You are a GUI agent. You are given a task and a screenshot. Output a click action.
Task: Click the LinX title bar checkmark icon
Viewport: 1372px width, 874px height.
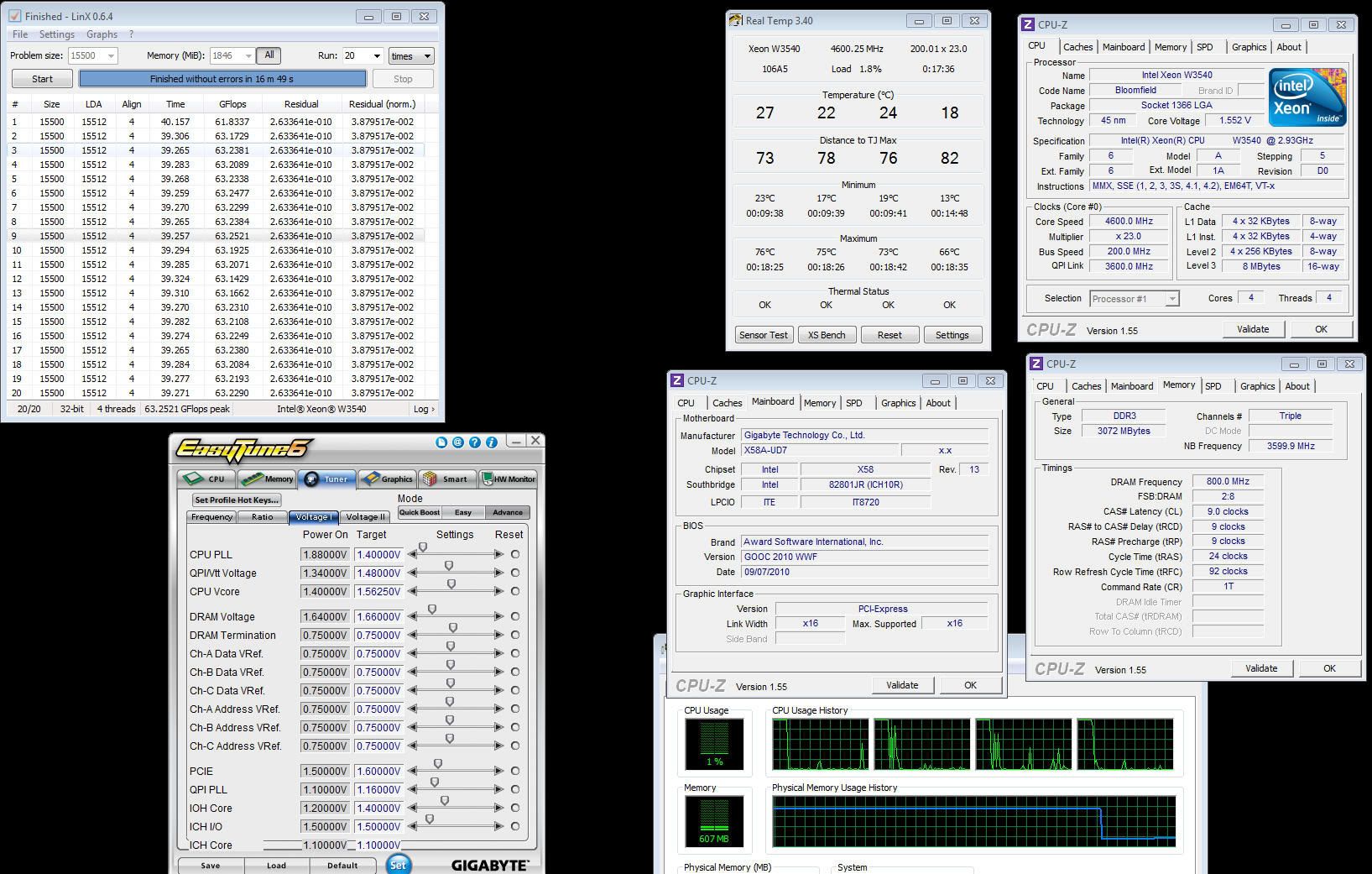tap(14, 16)
